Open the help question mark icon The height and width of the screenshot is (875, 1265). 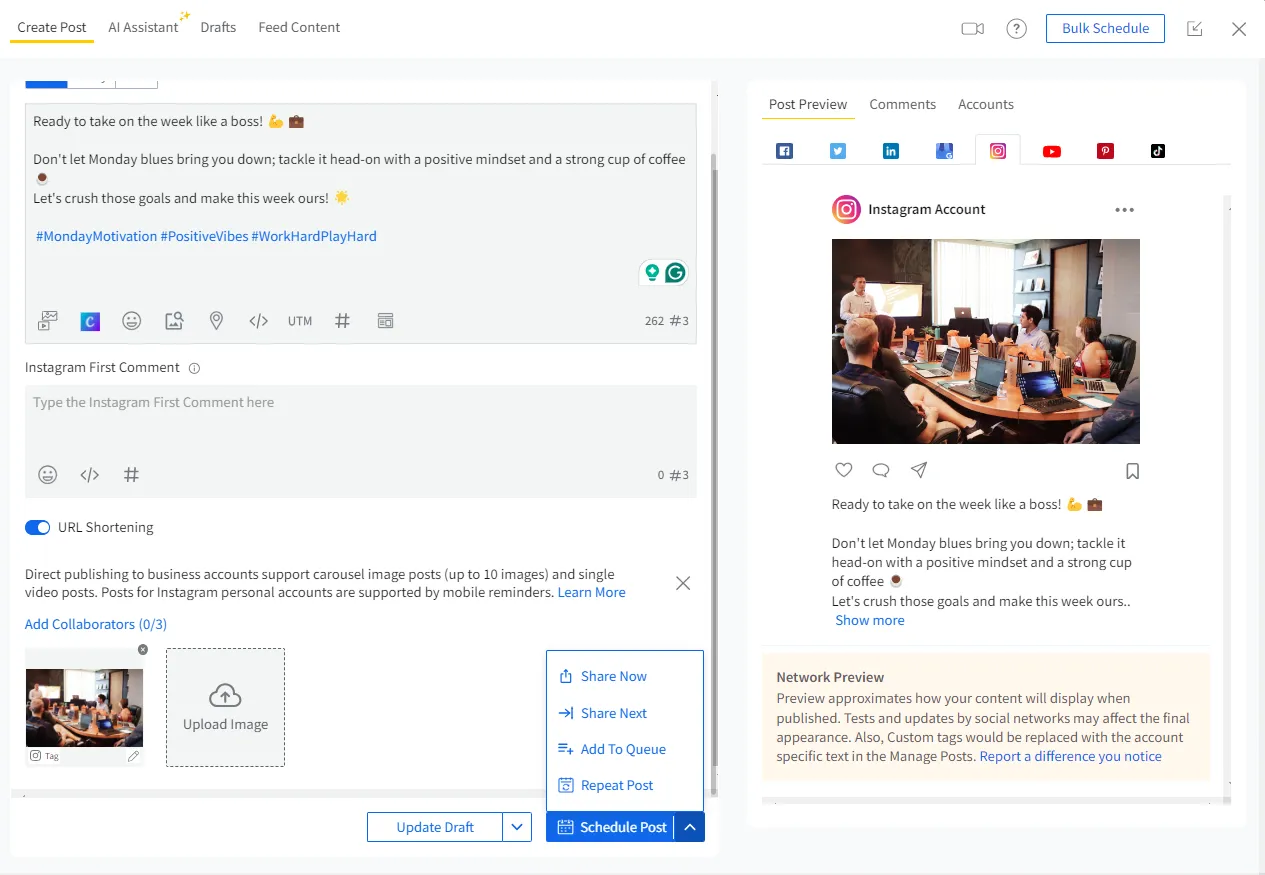point(1016,29)
